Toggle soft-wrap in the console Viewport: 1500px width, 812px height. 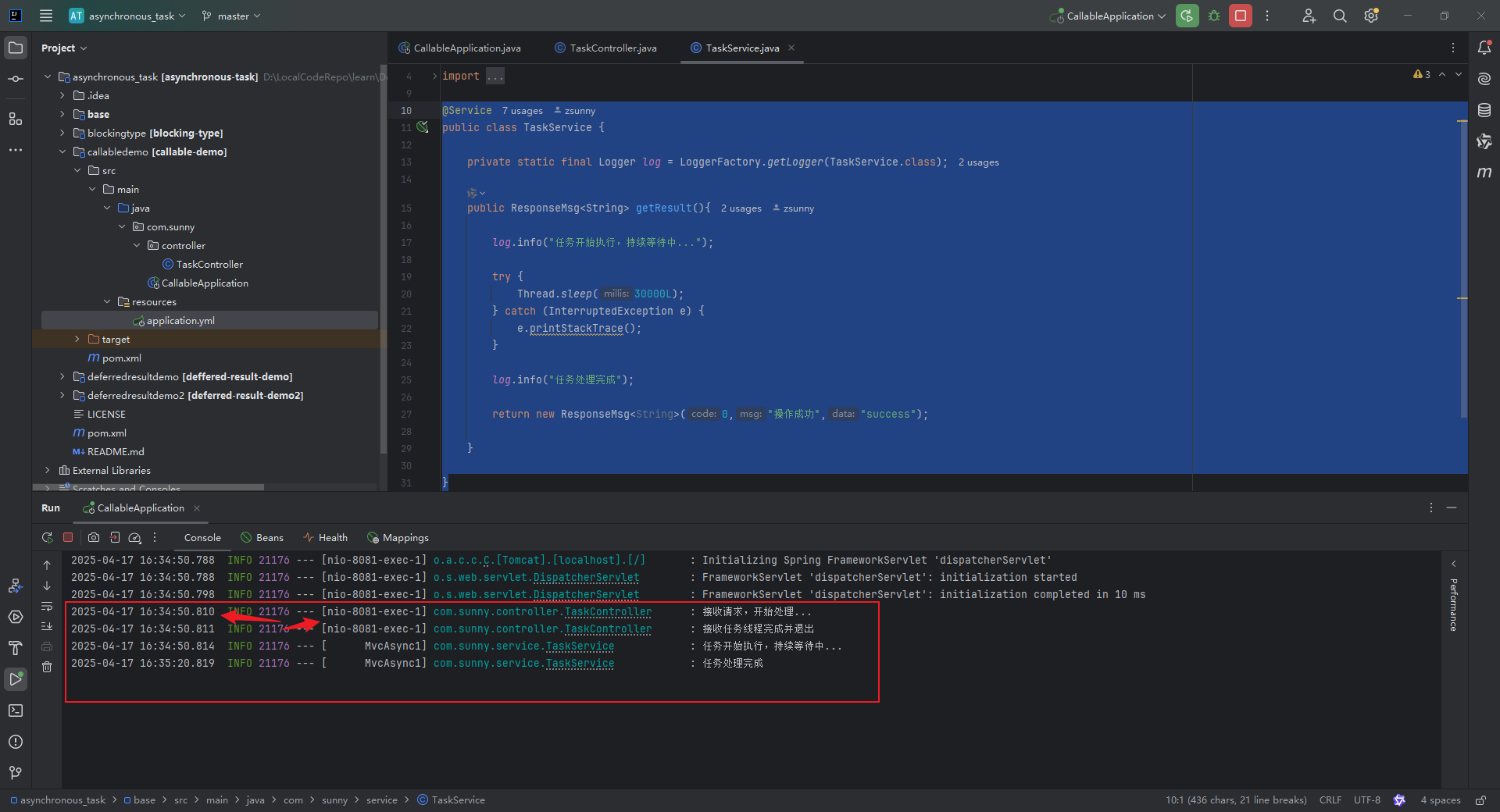pos(47,606)
